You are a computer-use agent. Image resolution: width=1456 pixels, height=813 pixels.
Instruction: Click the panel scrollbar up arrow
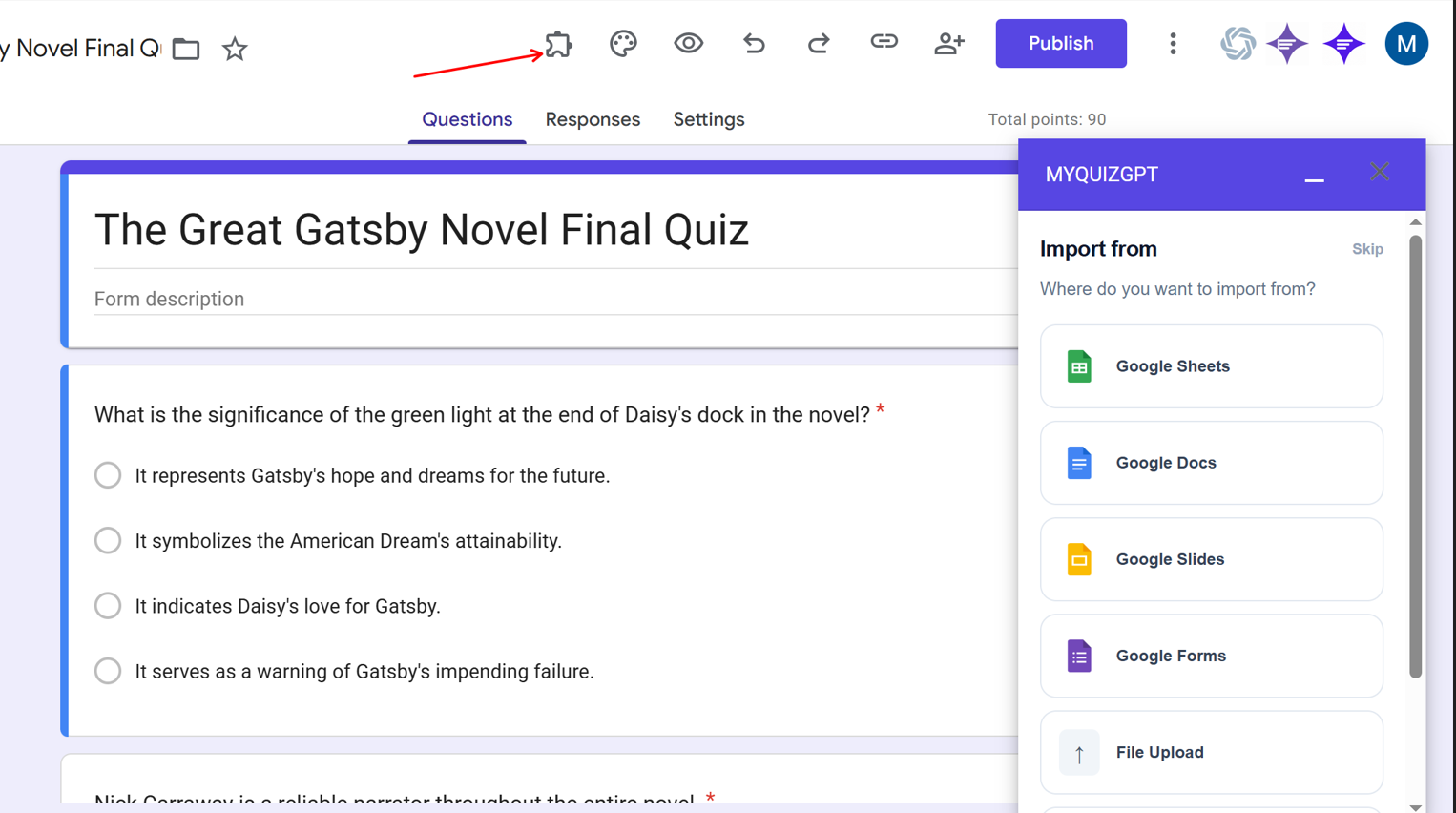(x=1416, y=222)
